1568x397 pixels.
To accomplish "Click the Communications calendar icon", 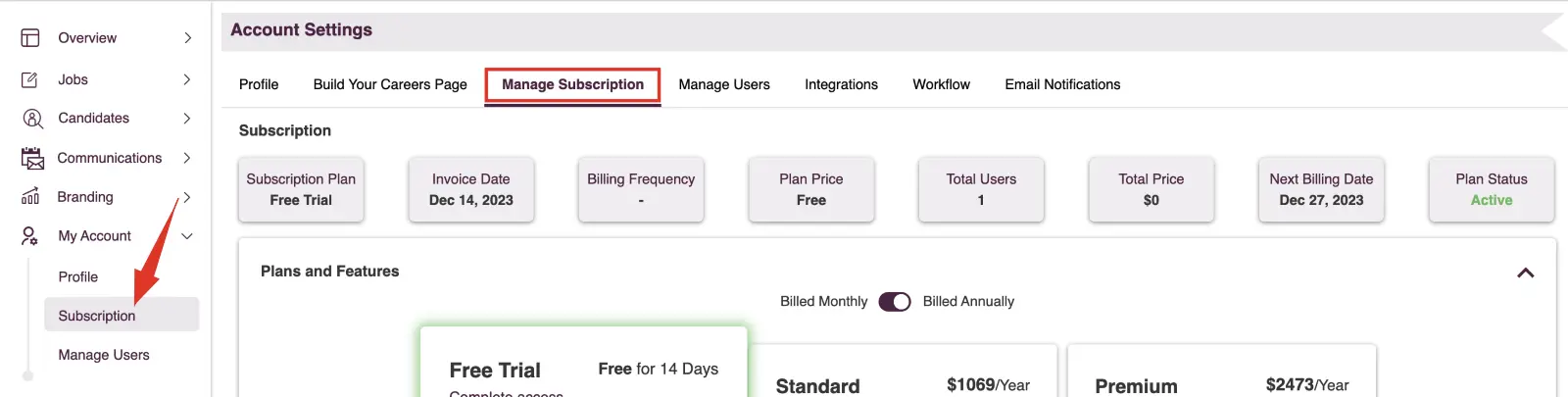I will [32, 158].
